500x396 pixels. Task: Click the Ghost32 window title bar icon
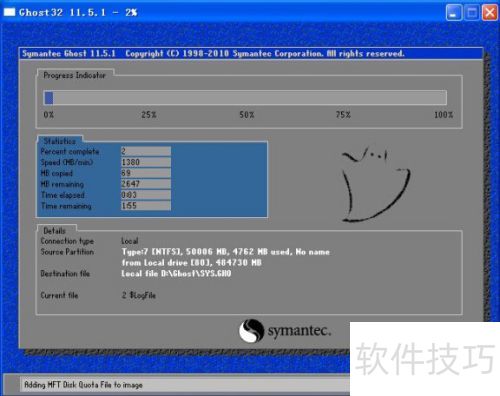click(x=9, y=12)
